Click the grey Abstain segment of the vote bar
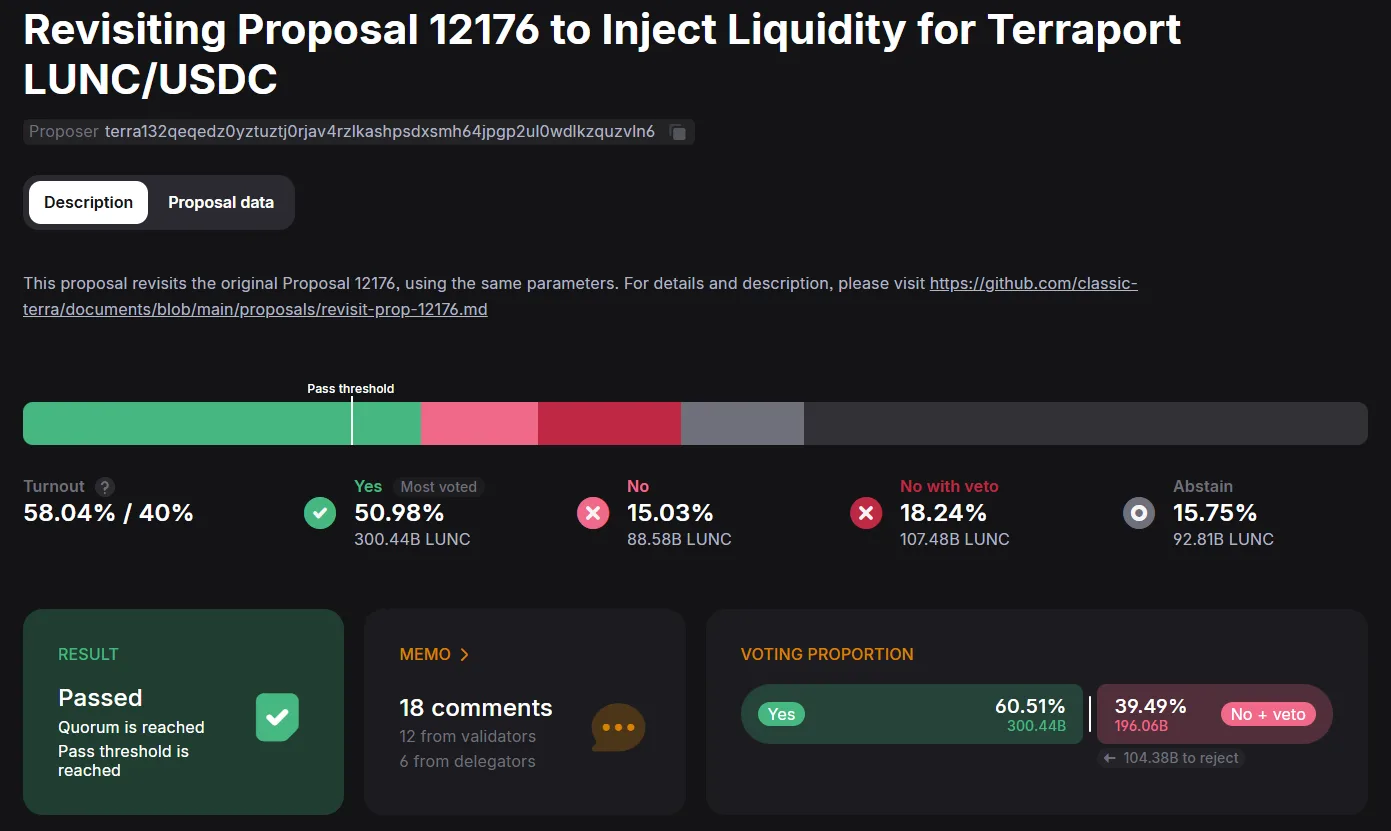Image resolution: width=1391 pixels, height=831 pixels. [x=742, y=423]
